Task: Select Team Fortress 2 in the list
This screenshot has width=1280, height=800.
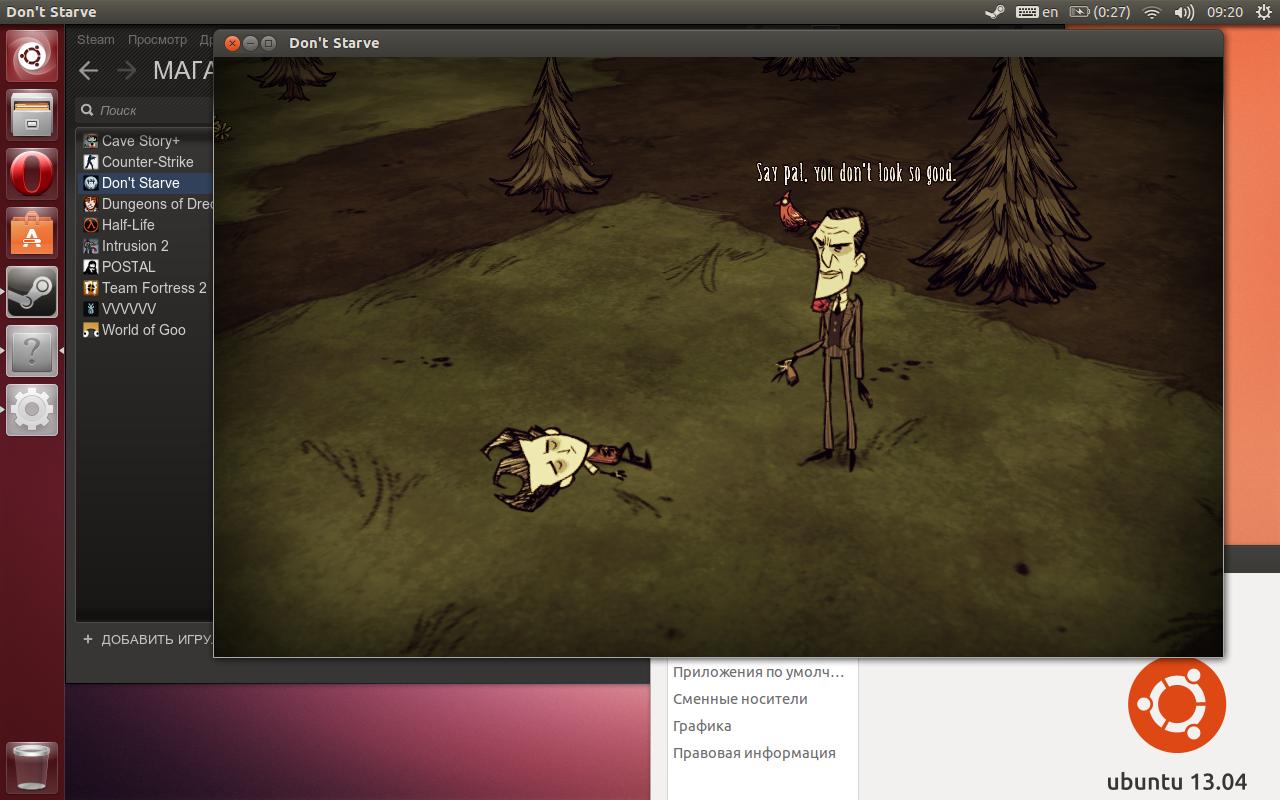Action: click(x=146, y=288)
